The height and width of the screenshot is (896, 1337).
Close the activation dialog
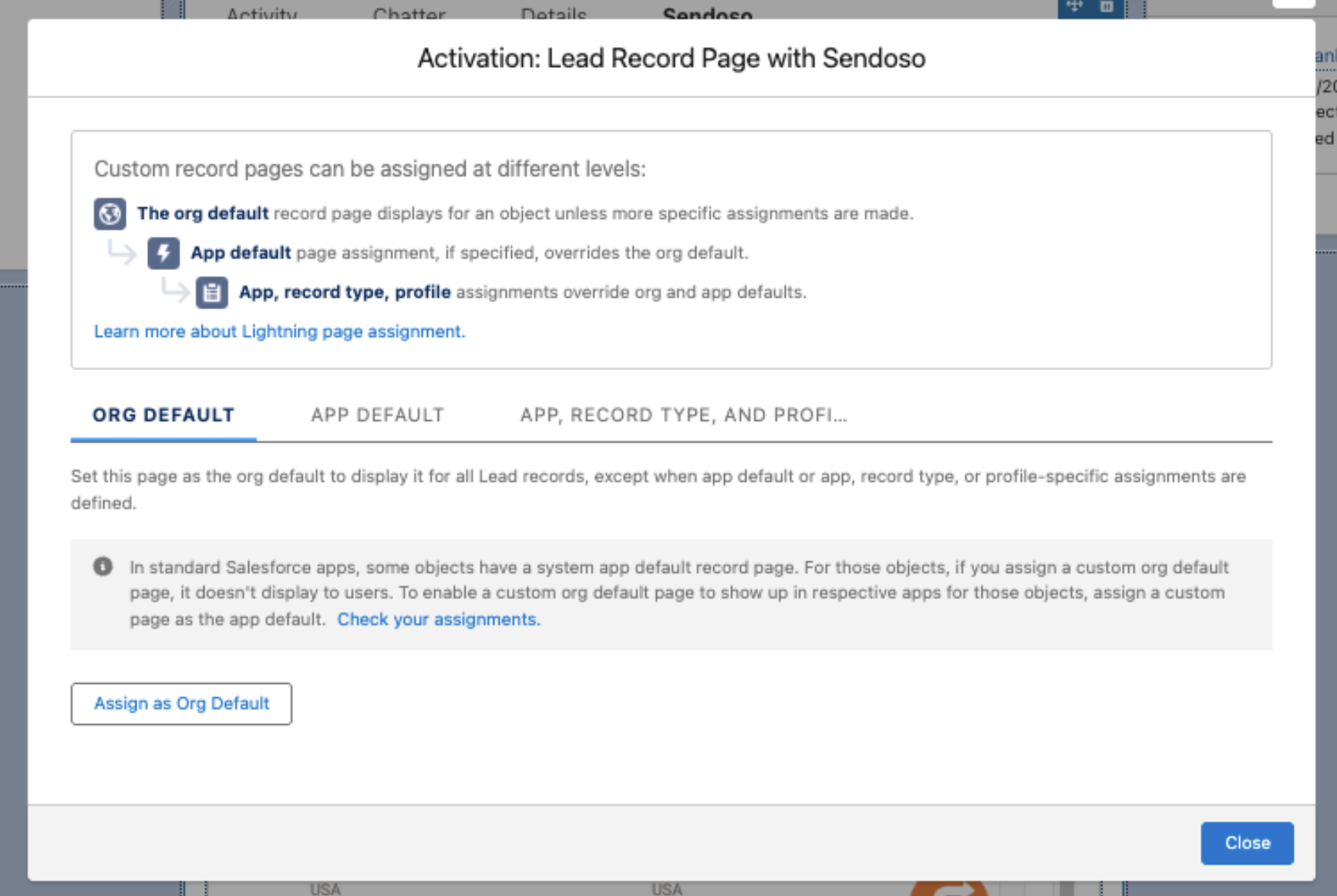tap(1247, 843)
